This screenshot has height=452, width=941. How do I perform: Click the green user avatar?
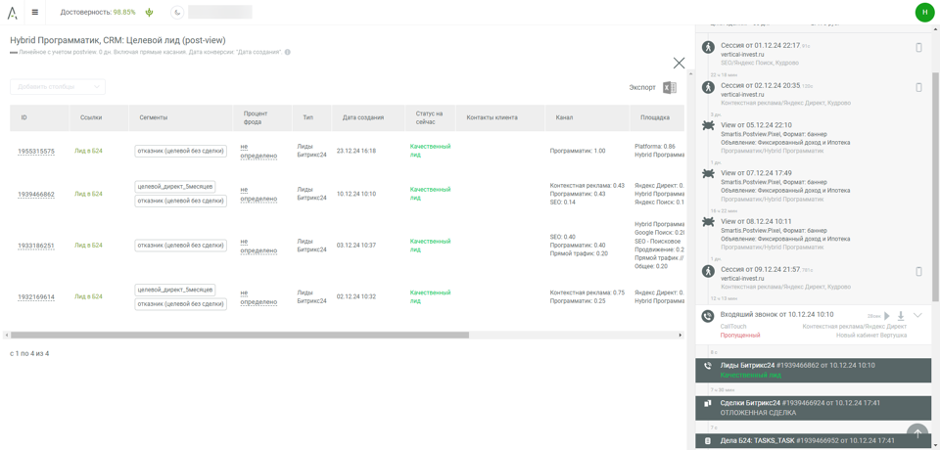[x=924, y=12]
